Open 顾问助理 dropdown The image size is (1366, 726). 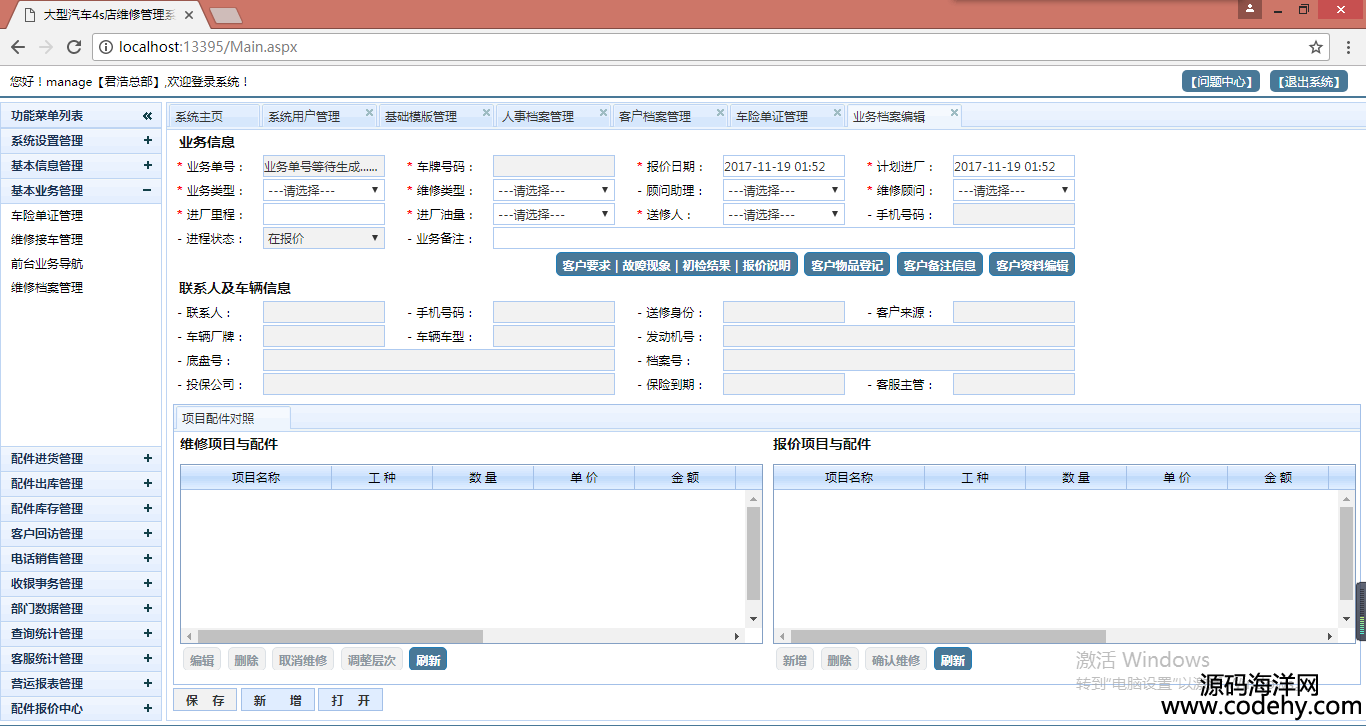(x=784, y=190)
